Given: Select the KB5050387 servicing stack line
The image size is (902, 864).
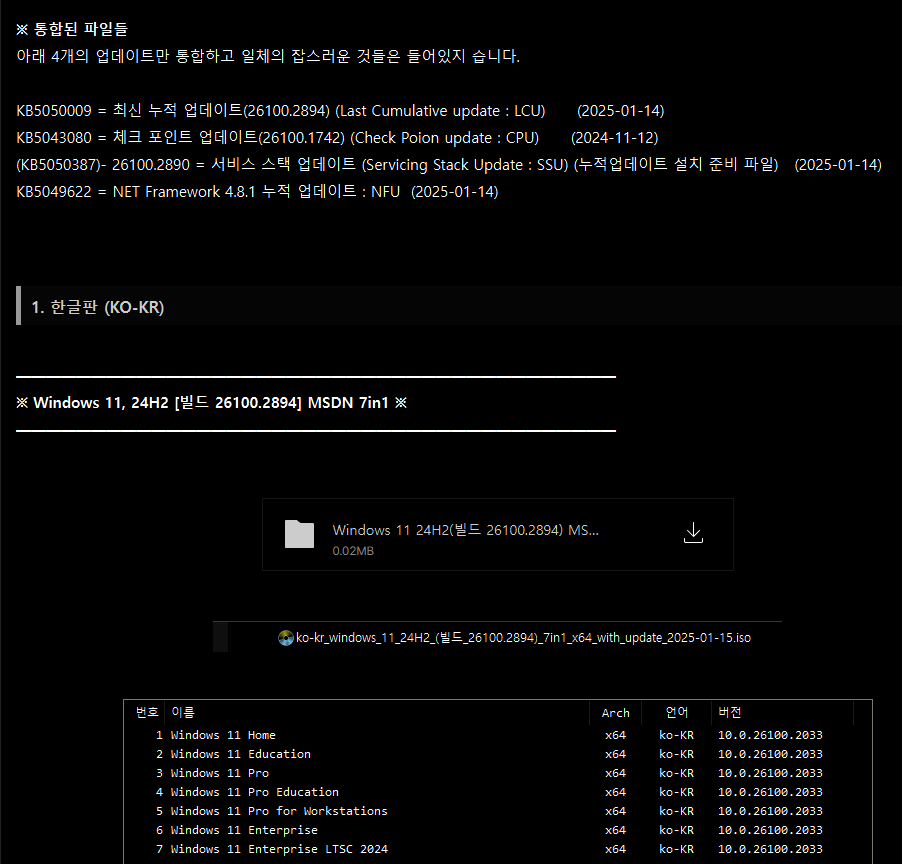Looking at the screenshot, I should [449, 165].
